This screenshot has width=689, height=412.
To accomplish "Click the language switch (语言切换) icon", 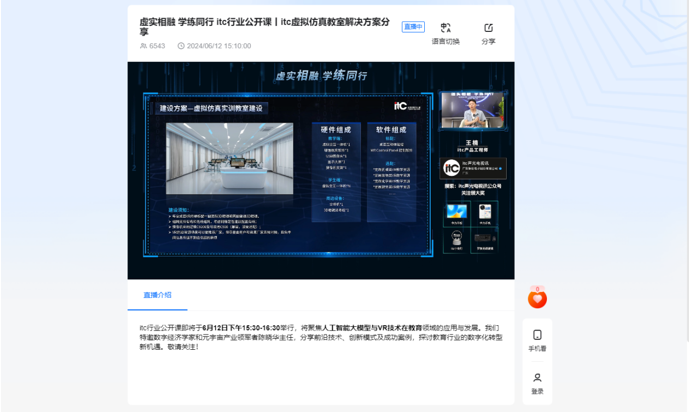I will (x=445, y=28).
